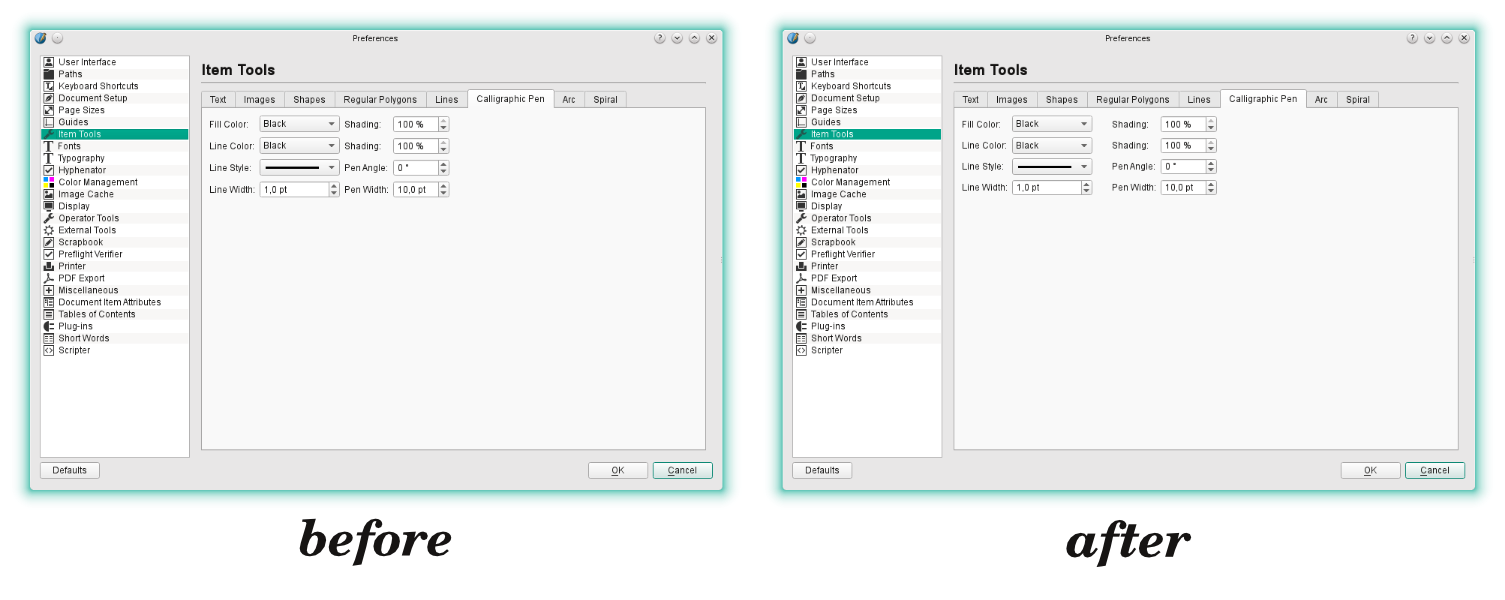
Task: Open the Line Style dropdown in the before window
Action: point(300,167)
